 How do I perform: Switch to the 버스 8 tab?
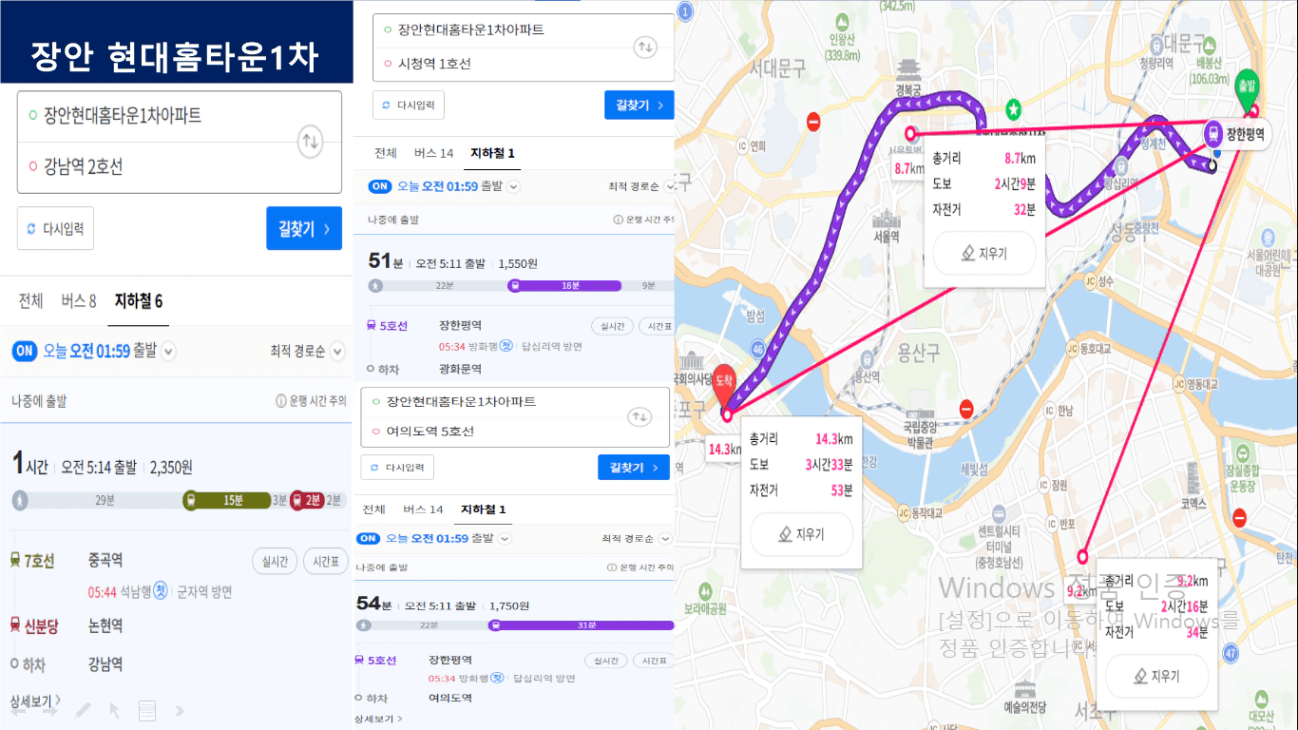(79, 301)
